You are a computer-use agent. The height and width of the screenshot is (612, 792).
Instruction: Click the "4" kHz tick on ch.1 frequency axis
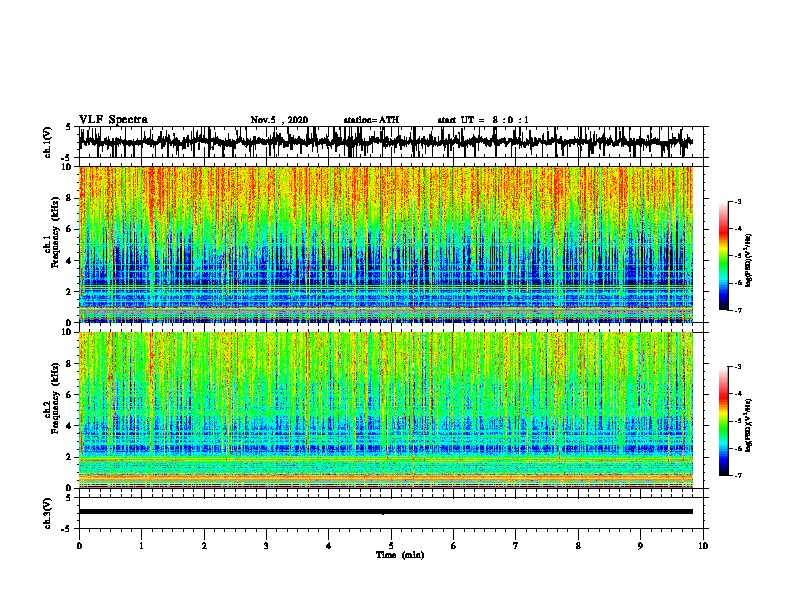(x=69, y=261)
